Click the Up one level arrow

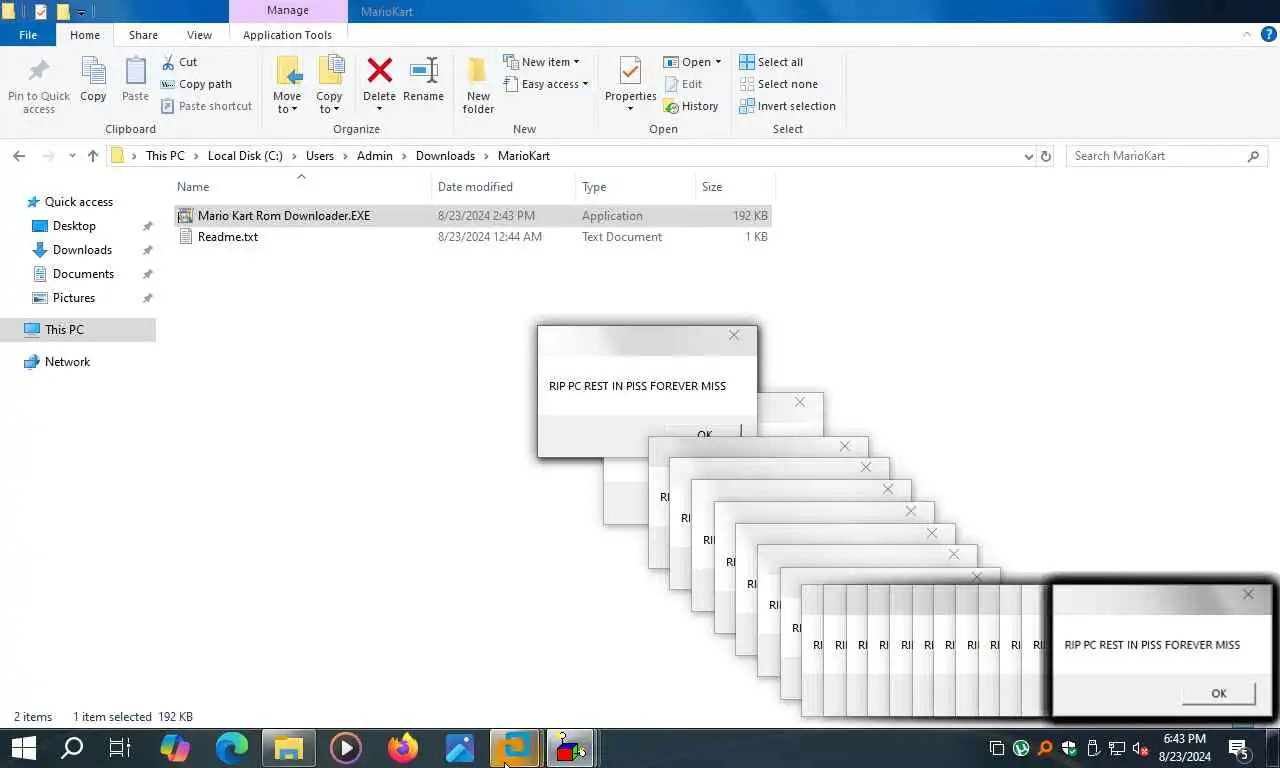[93, 156]
